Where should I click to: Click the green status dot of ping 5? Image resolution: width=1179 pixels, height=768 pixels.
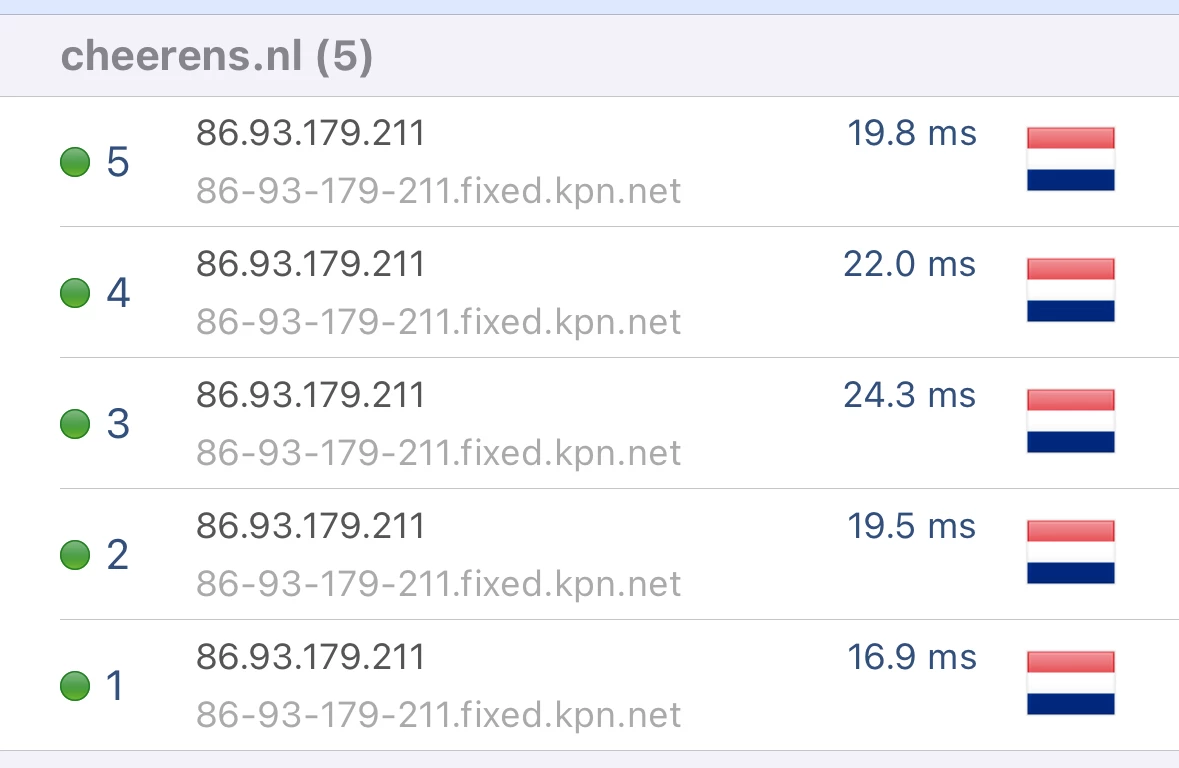coord(75,162)
